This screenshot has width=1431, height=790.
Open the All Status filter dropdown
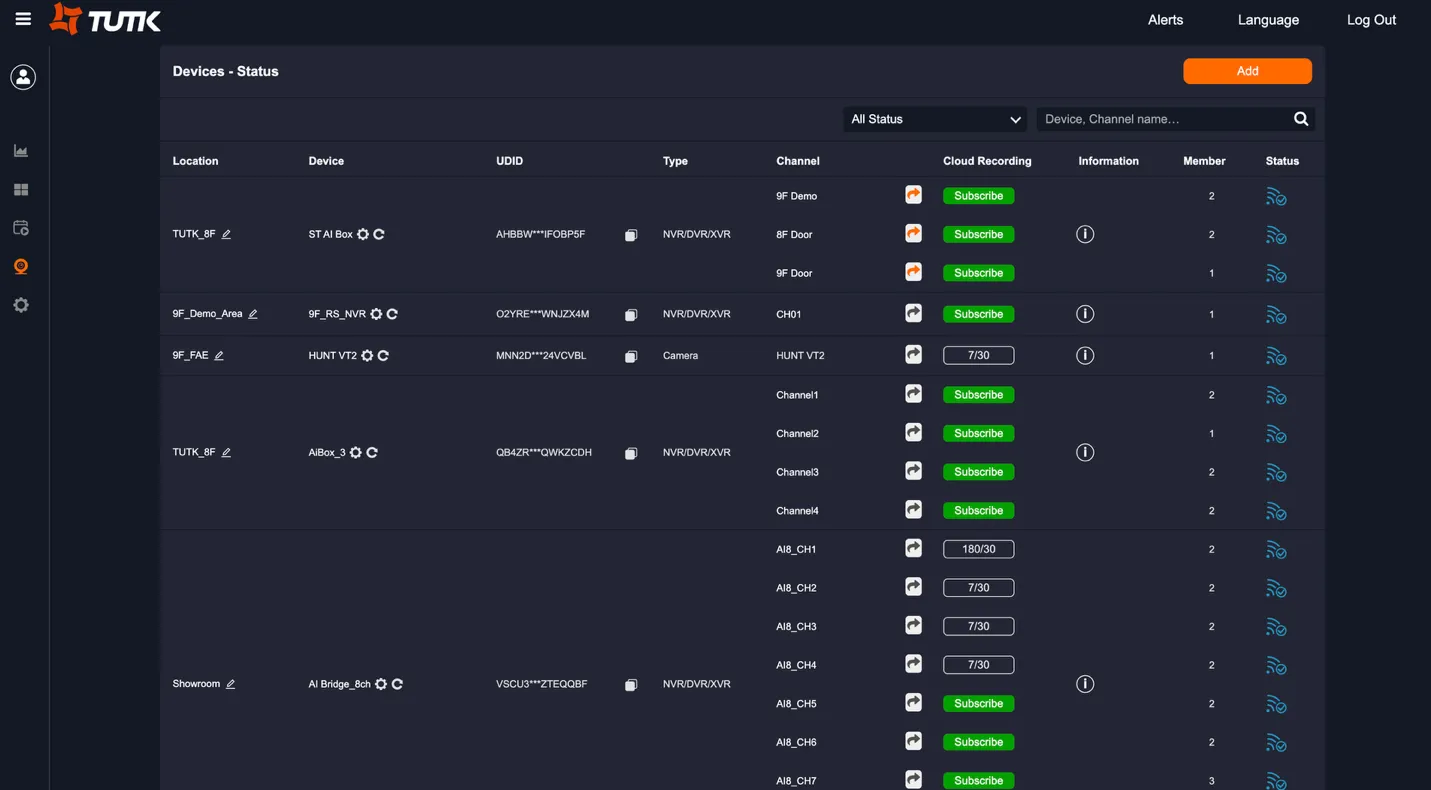click(x=933, y=118)
